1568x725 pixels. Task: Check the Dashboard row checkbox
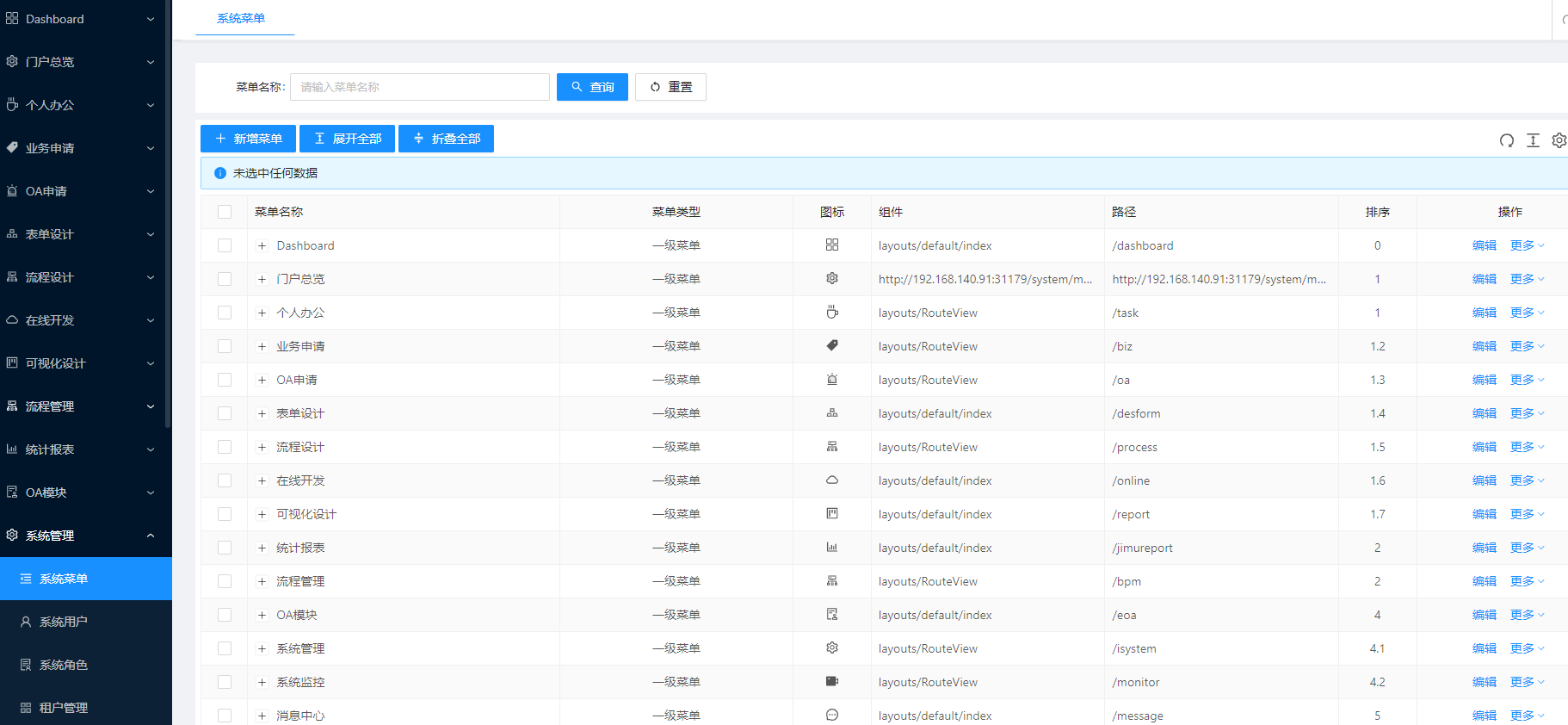click(225, 245)
